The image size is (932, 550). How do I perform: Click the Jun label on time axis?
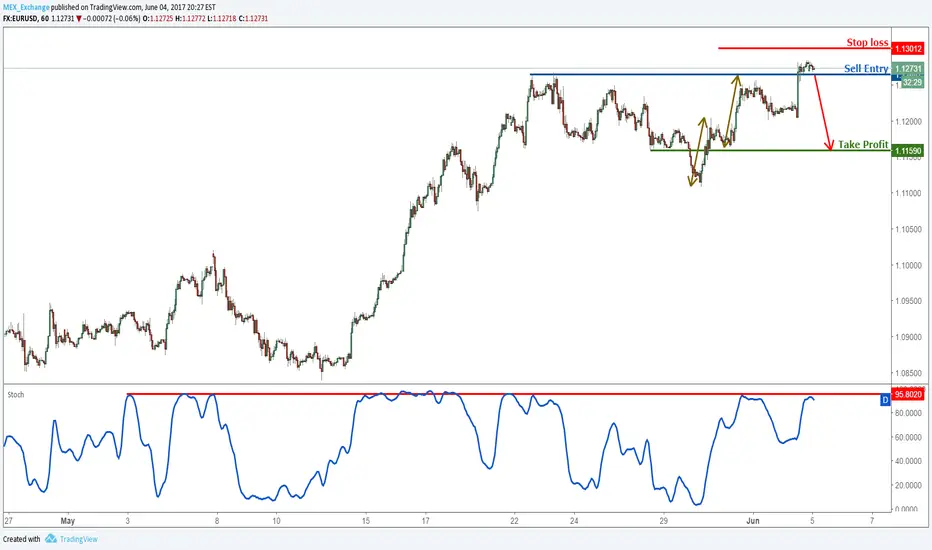click(x=753, y=521)
